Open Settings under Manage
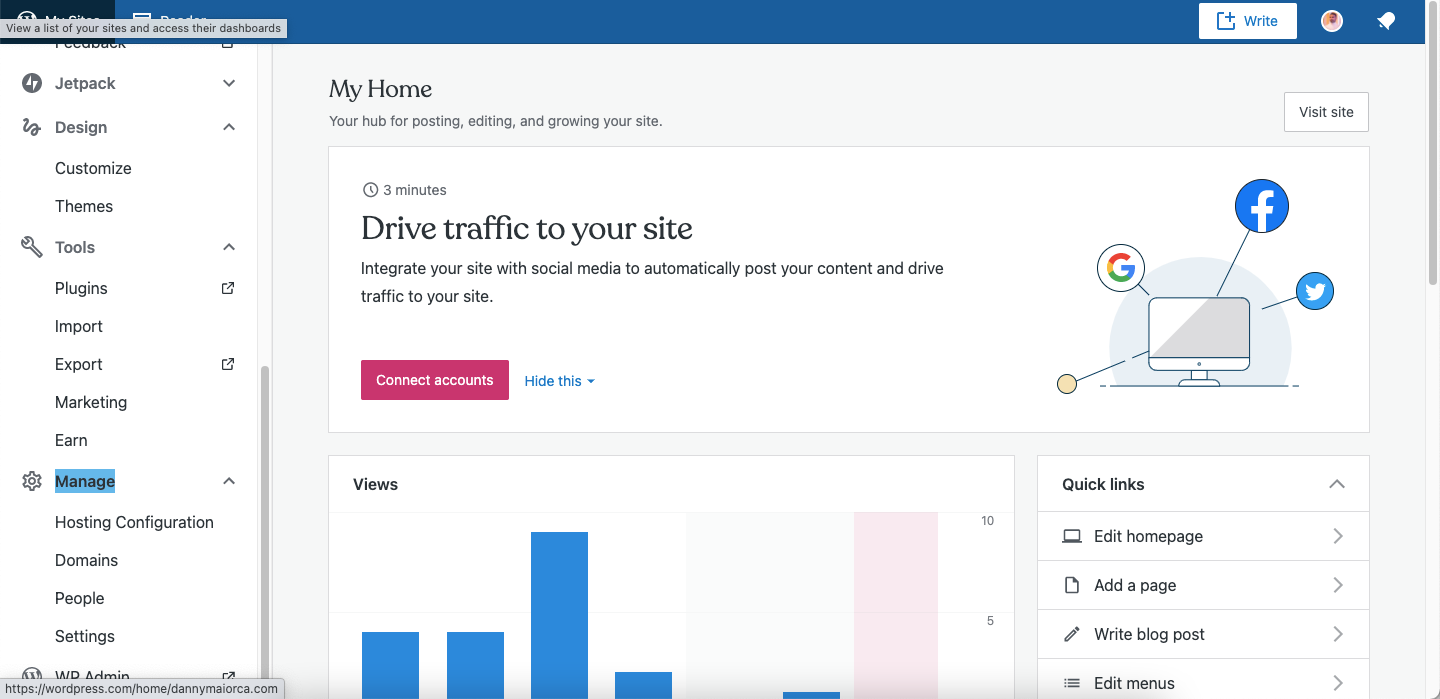This screenshot has width=1440, height=699. [85, 636]
